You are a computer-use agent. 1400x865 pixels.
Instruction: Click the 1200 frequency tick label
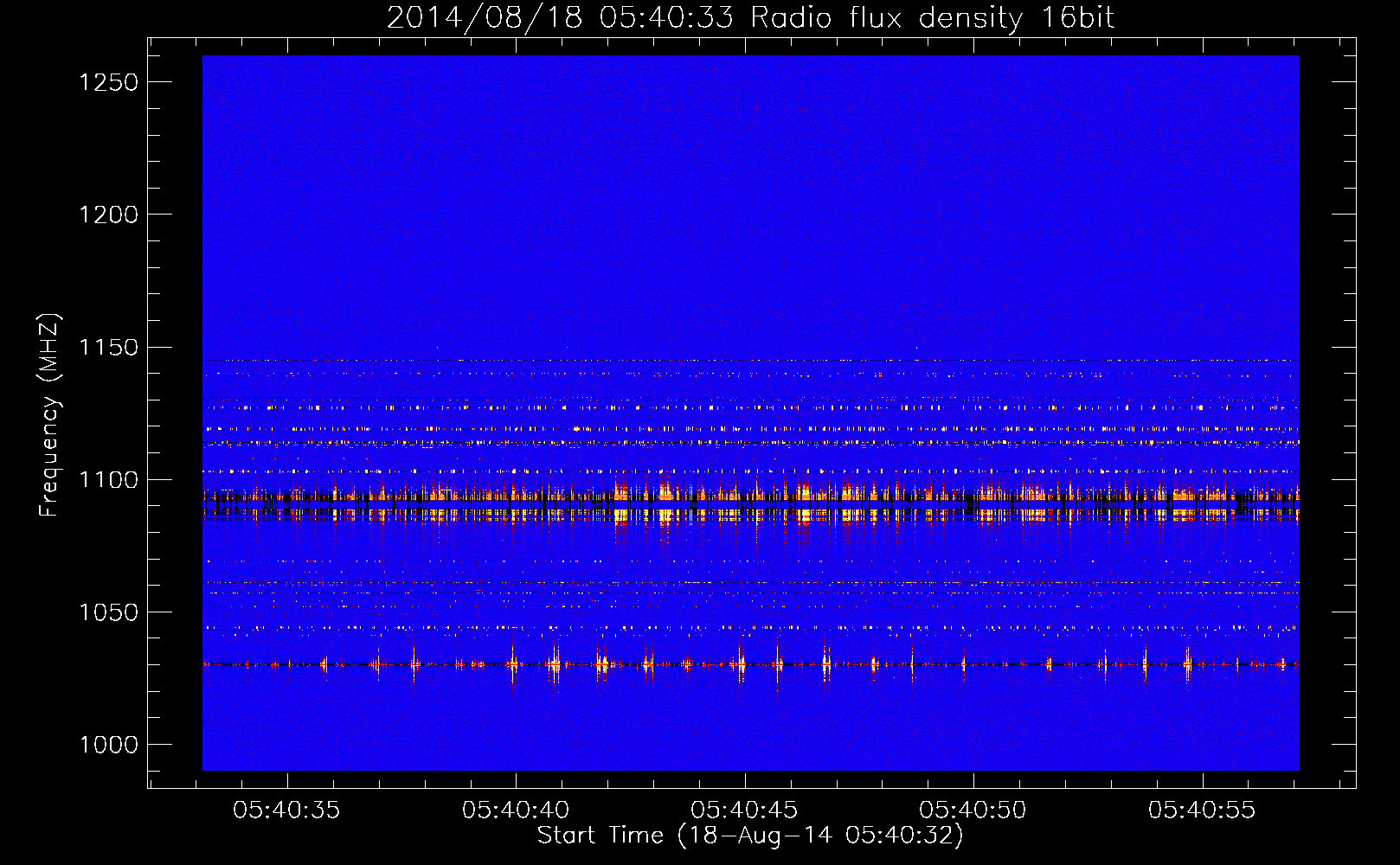[109, 215]
